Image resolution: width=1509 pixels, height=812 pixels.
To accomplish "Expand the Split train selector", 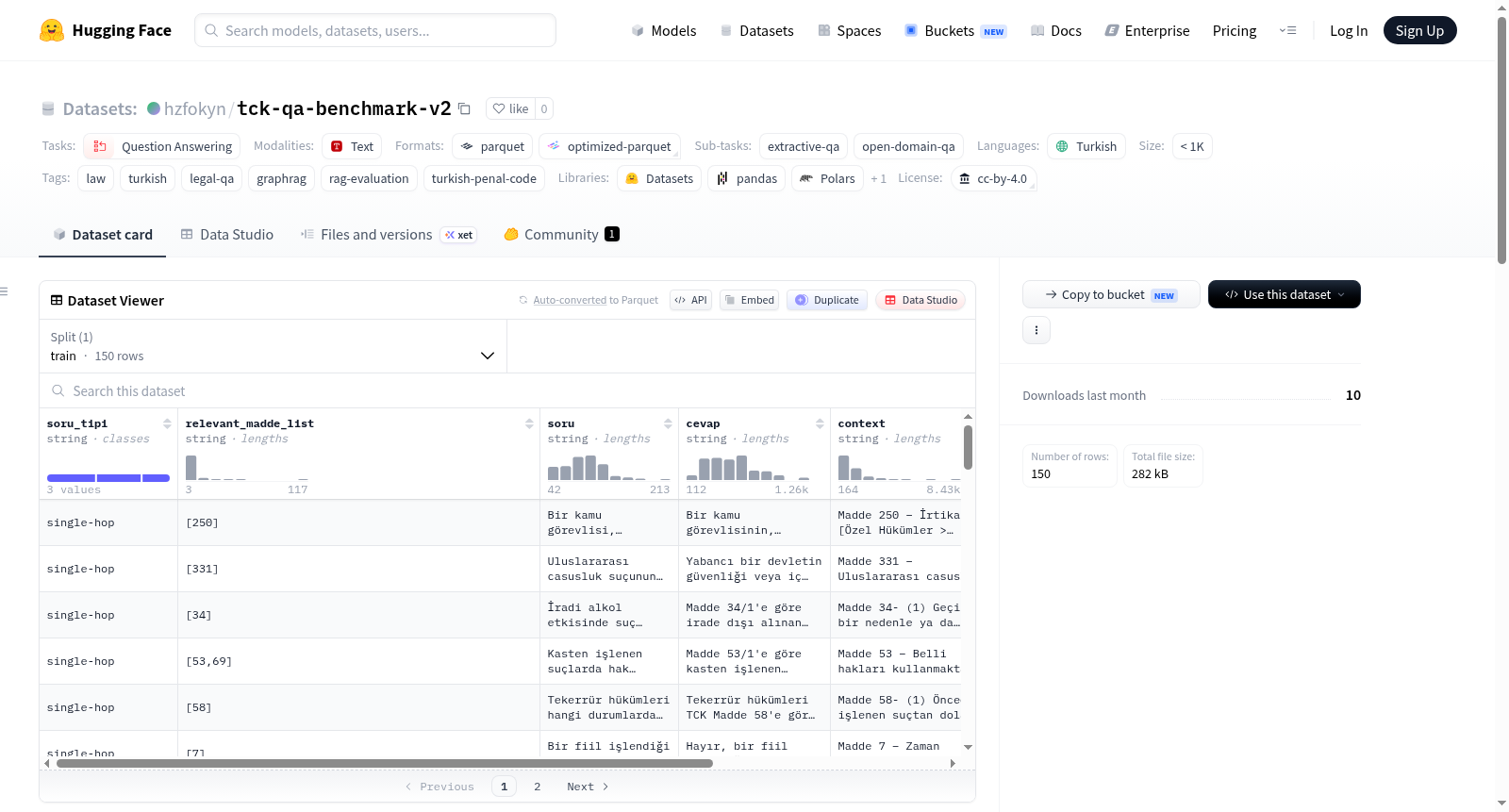I will coord(273,346).
